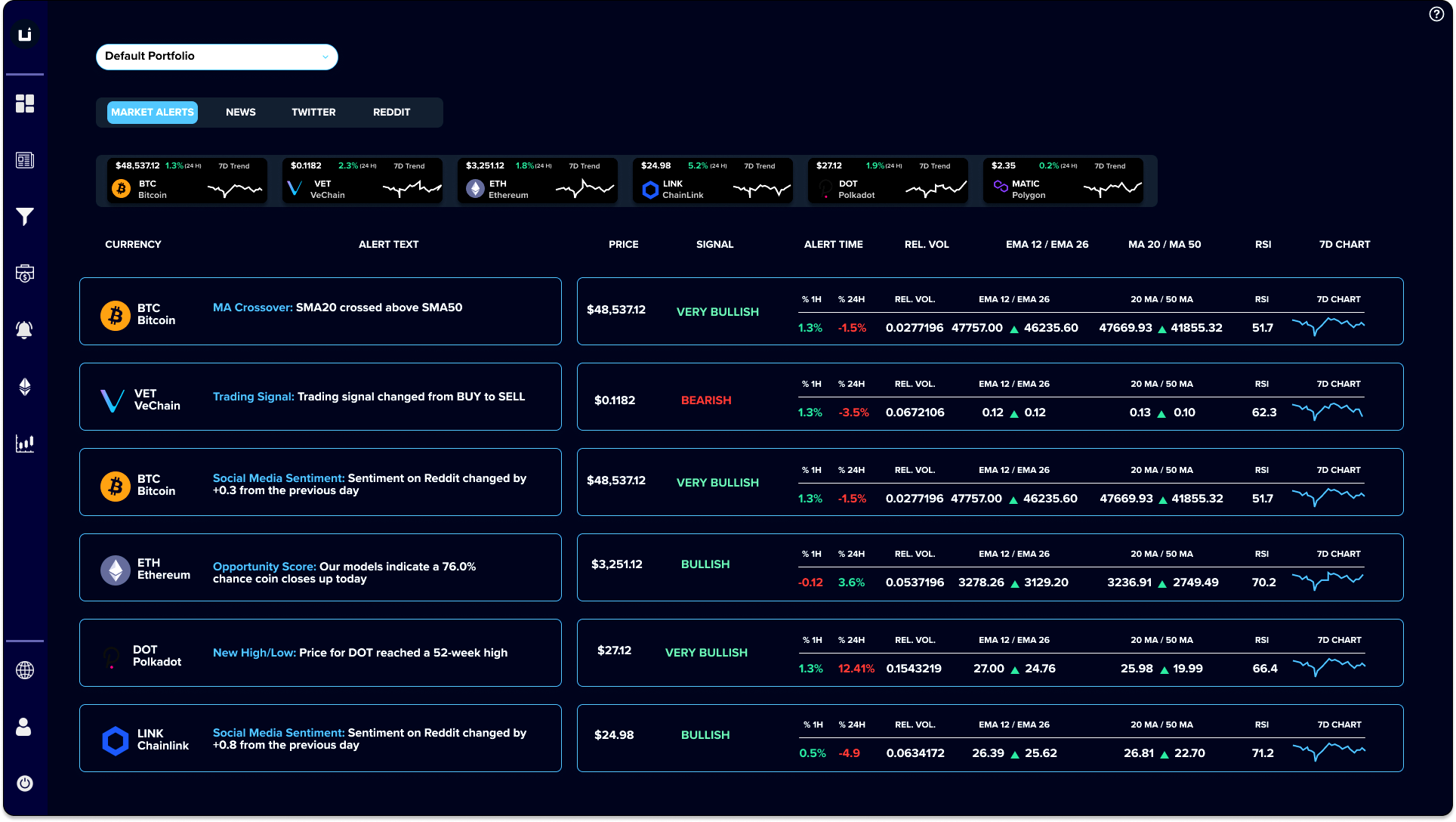Select the filter funnel icon

pos(26,217)
